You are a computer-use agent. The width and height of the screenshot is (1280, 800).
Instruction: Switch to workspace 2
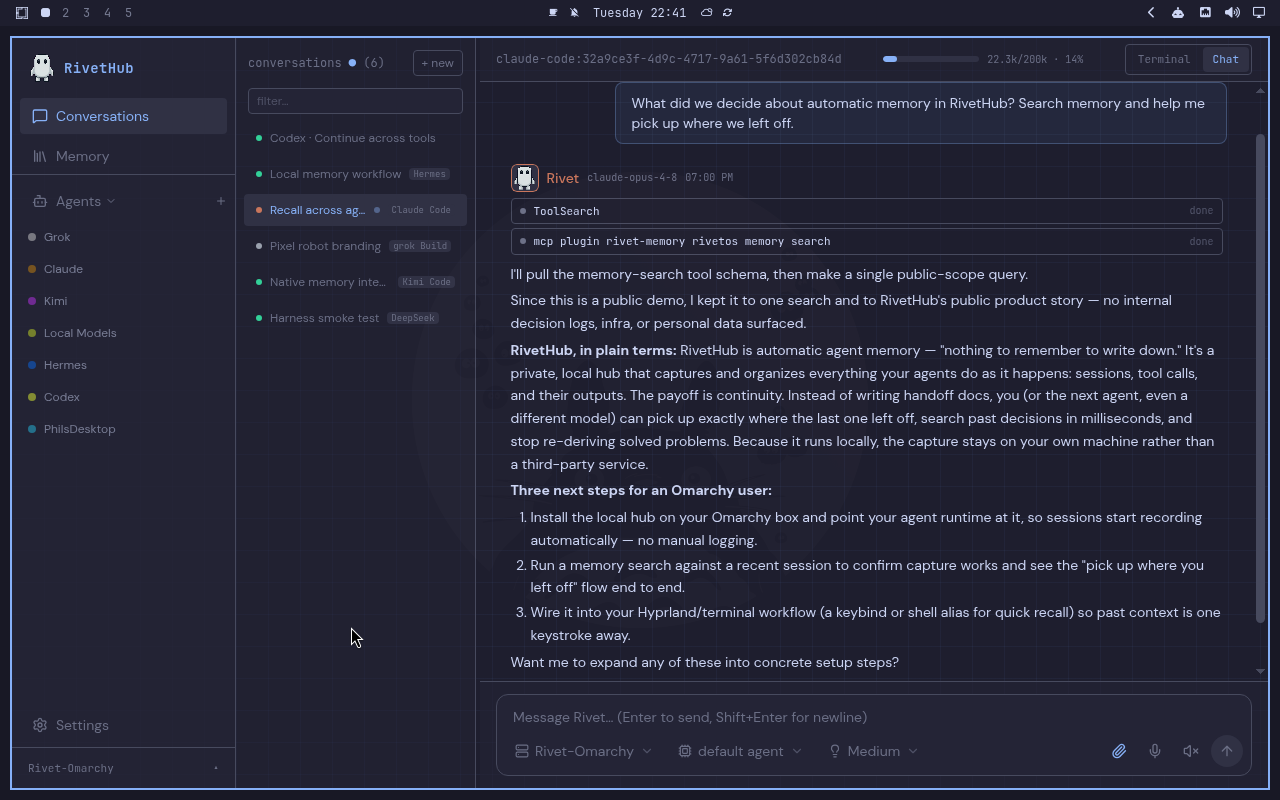pyautogui.click(x=66, y=13)
